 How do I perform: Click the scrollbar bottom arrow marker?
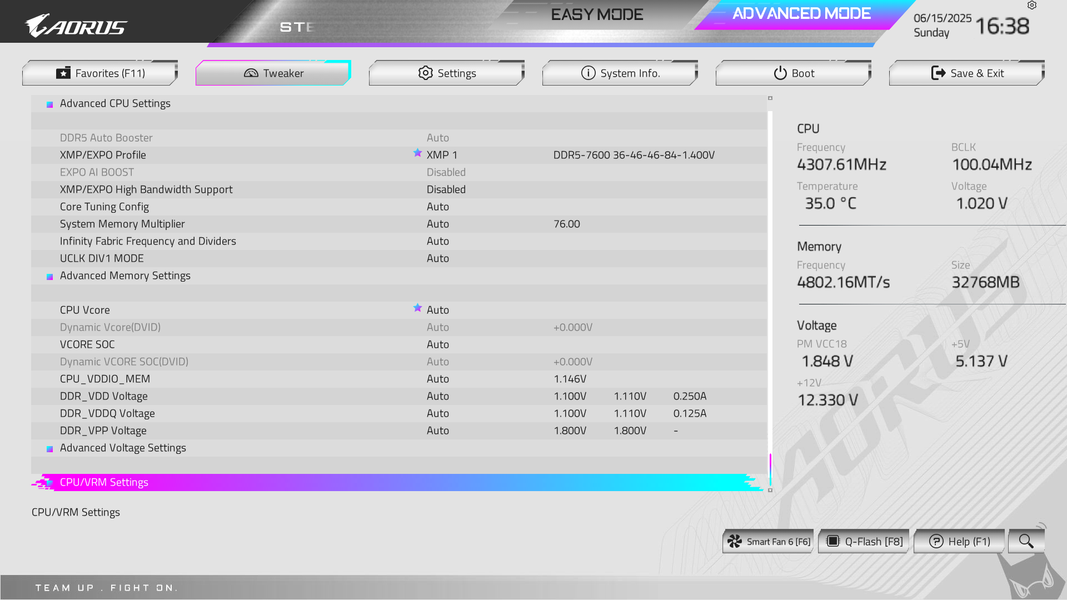point(770,490)
